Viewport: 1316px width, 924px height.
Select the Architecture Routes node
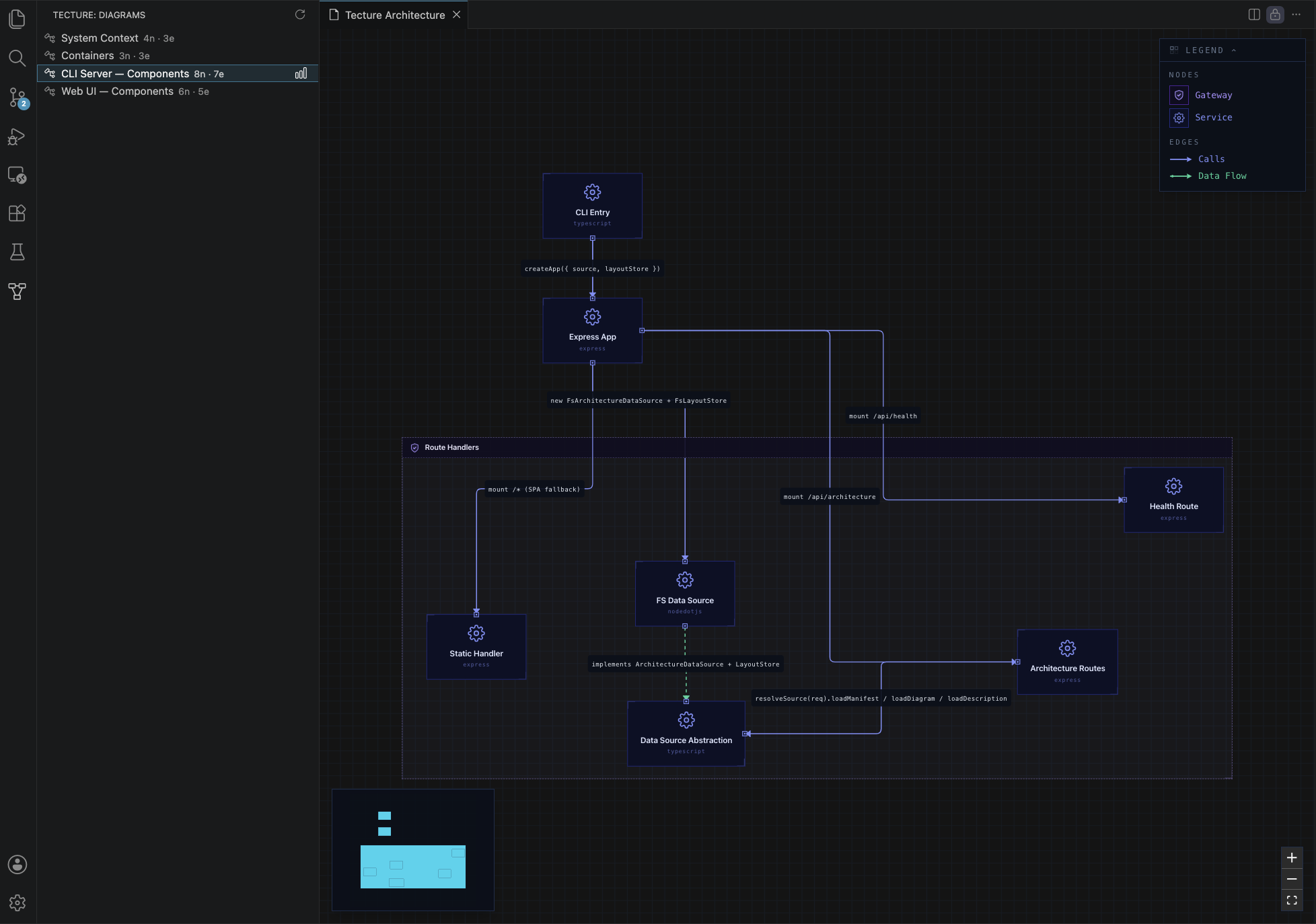coord(1067,662)
